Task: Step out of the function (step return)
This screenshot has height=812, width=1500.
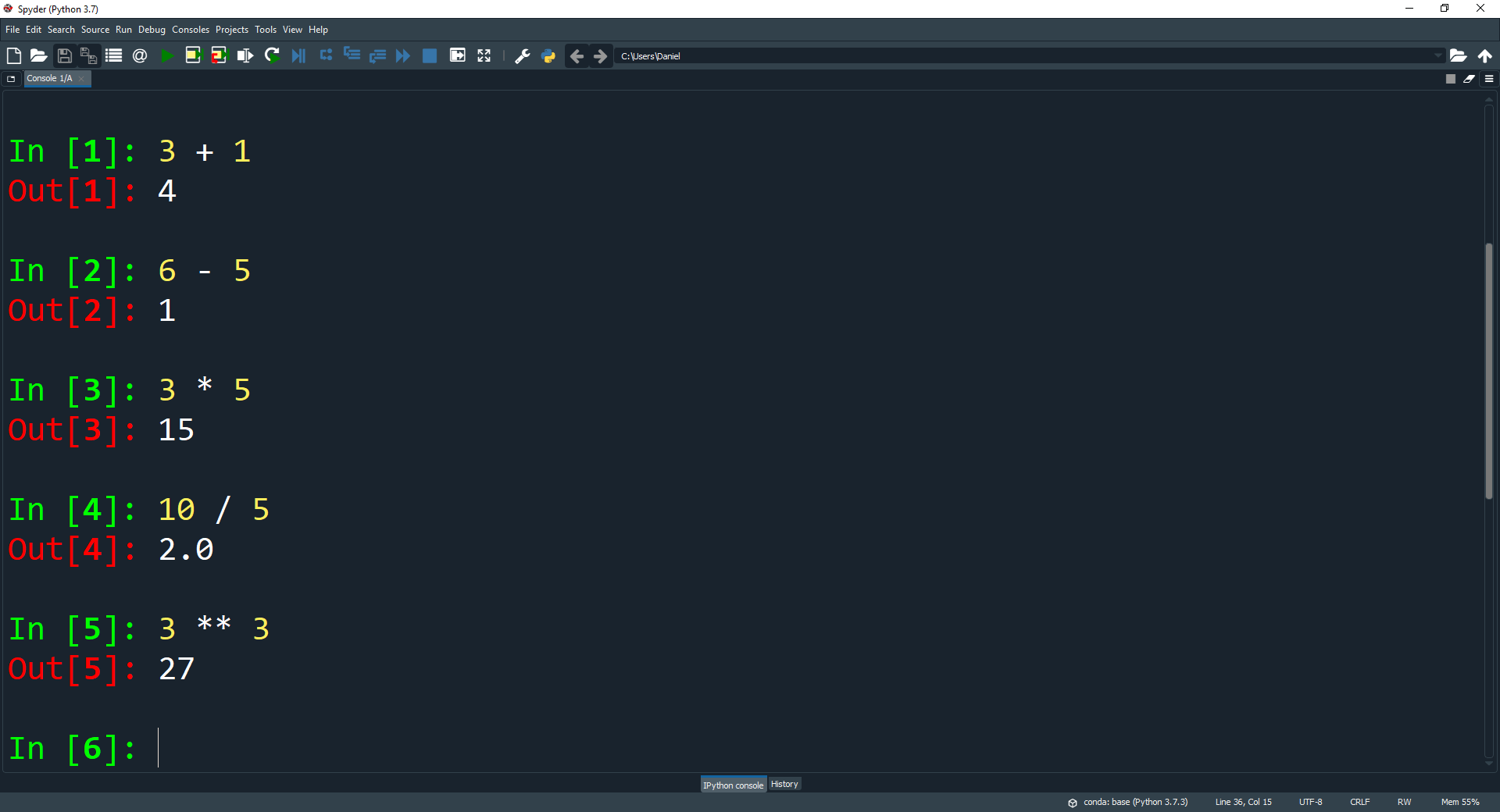Action: pyautogui.click(x=378, y=55)
